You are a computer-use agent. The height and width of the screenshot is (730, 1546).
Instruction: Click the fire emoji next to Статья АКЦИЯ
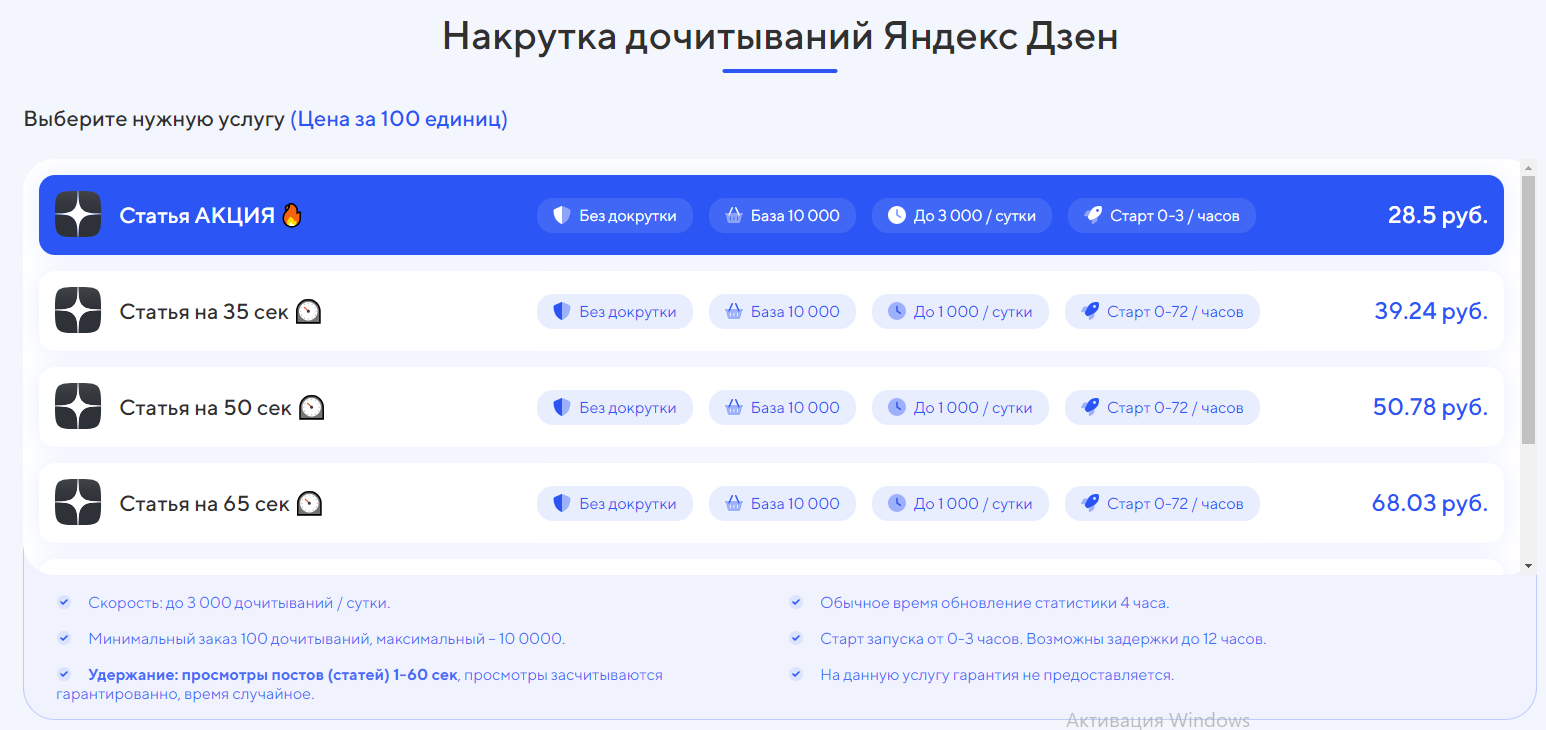point(292,214)
